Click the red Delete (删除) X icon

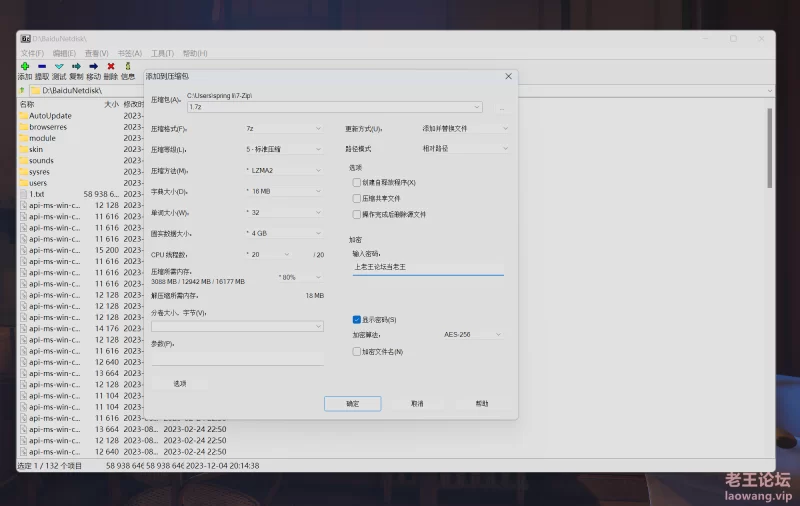coord(111,66)
